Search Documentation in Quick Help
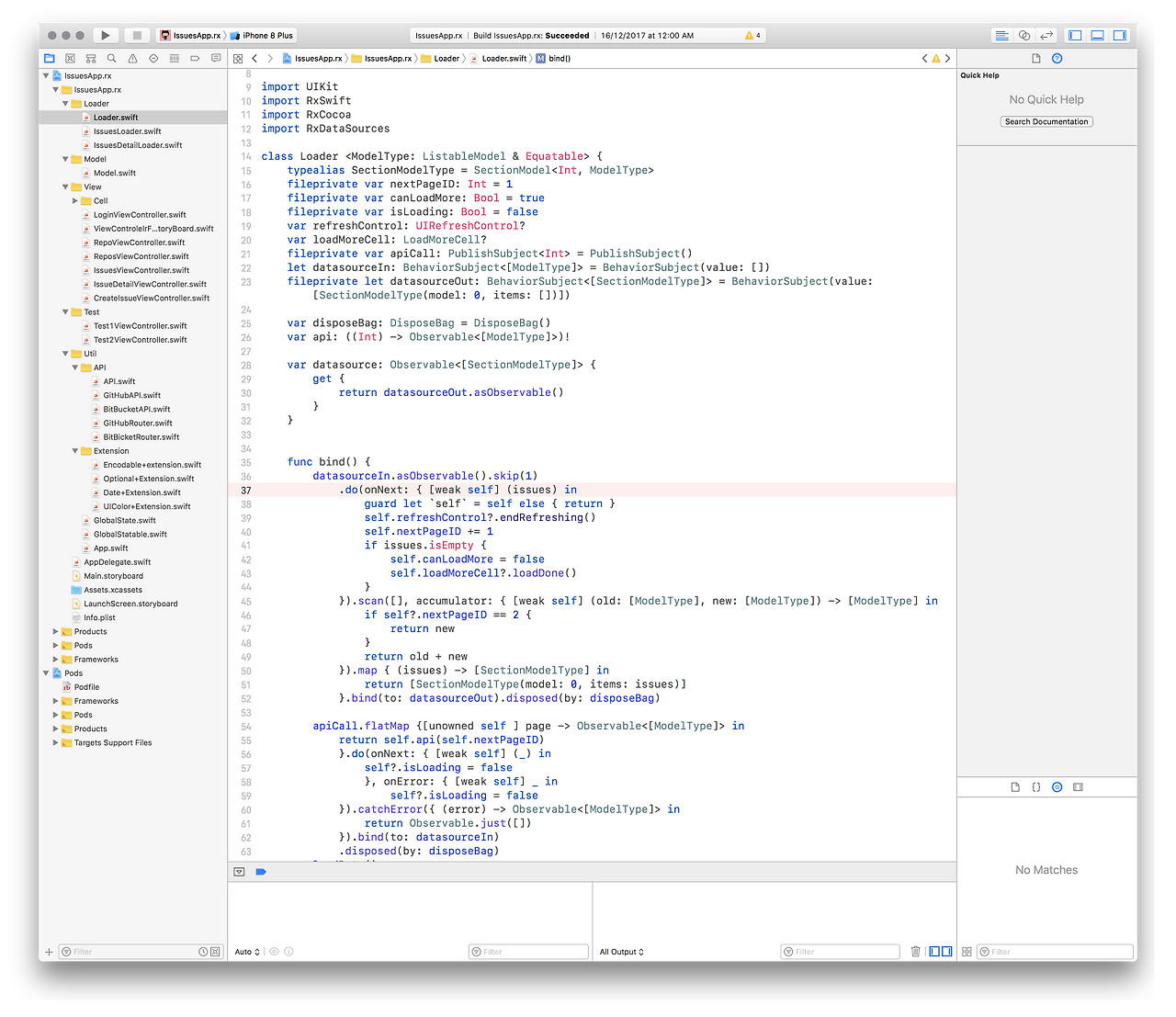 pos(1046,121)
